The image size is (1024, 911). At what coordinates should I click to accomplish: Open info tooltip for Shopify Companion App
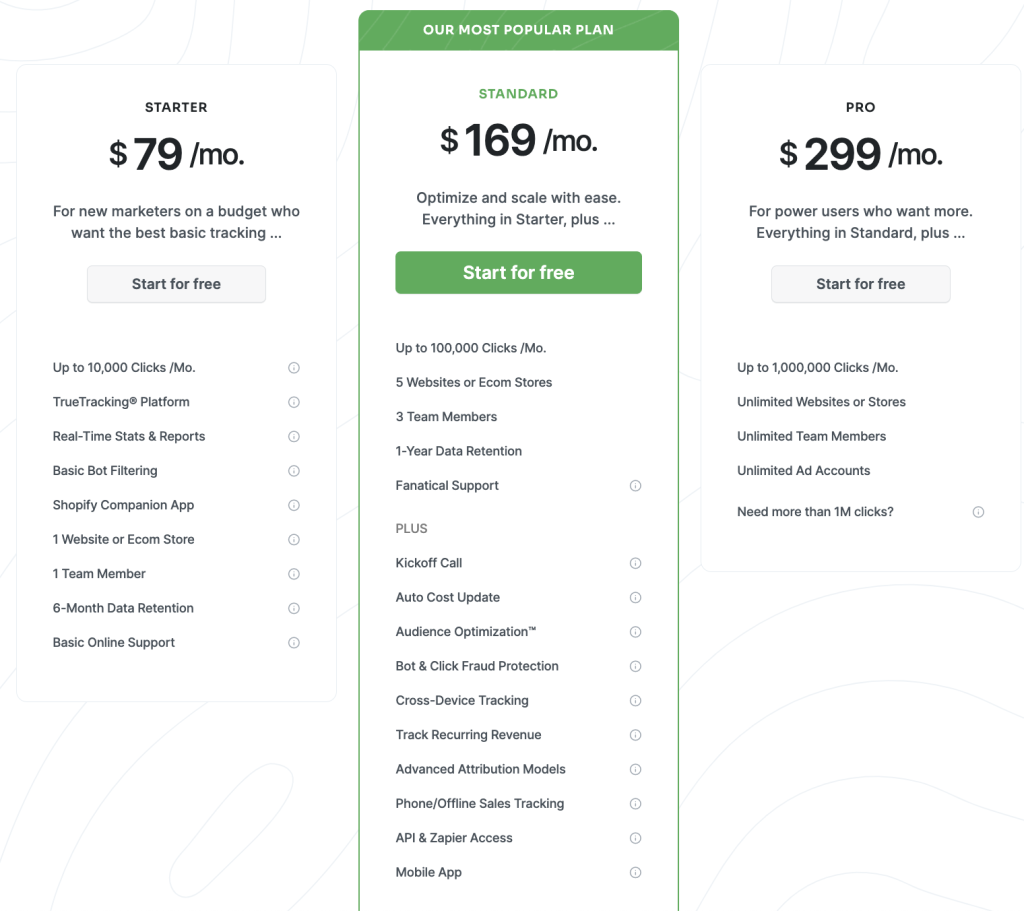tap(294, 505)
